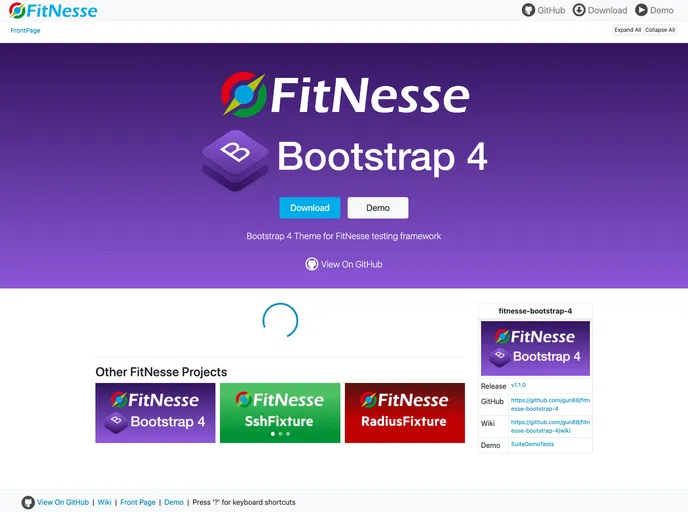Click Expand All button
This screenshot has height=512, width=688.
click(x=627, y=30)
